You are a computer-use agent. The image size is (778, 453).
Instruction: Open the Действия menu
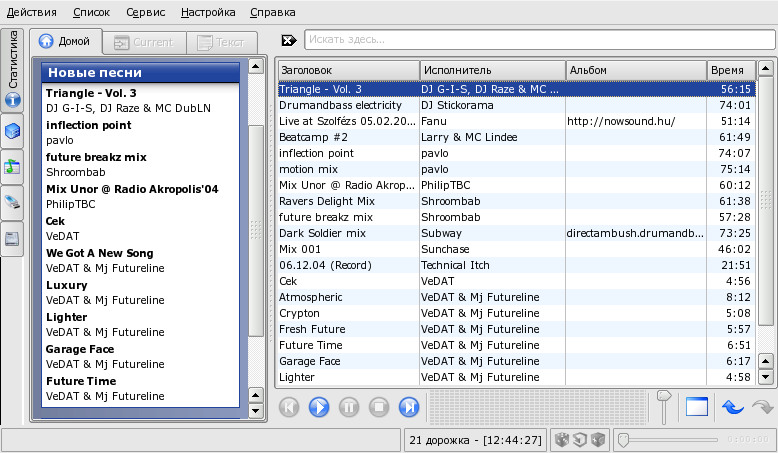(x=32, y=12)
